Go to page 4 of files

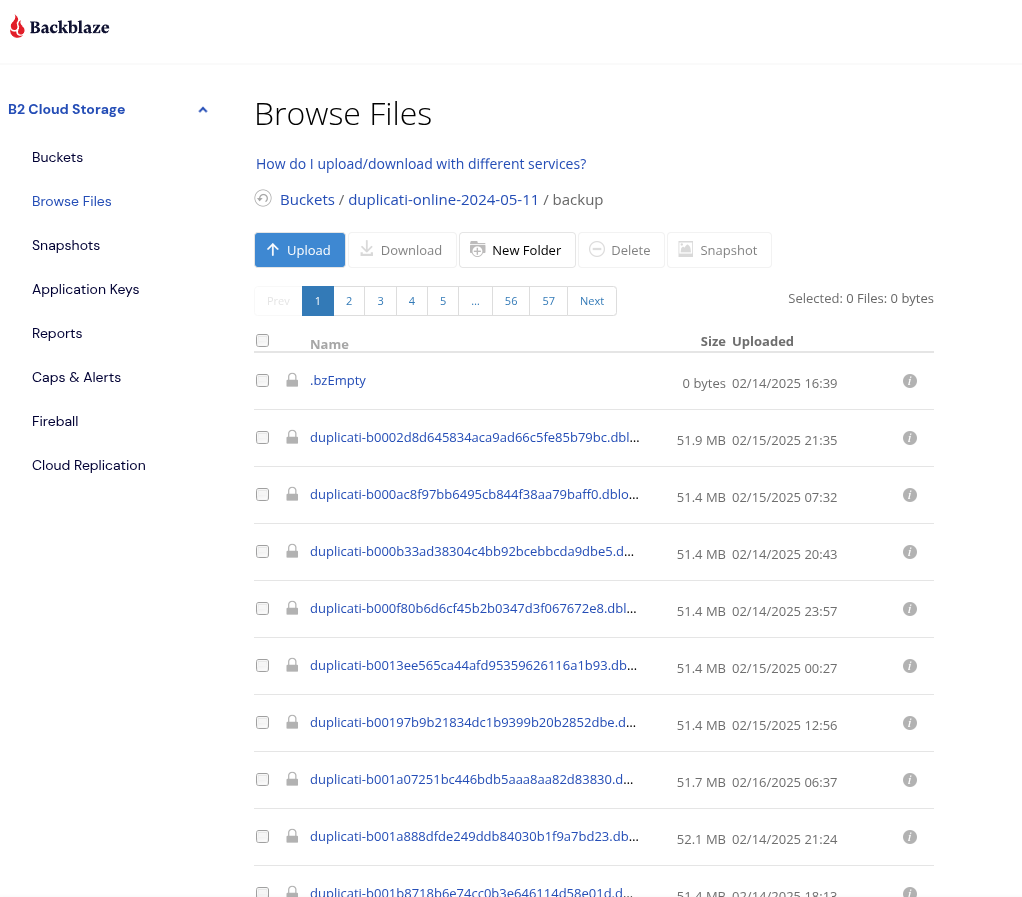click(412, 301)
